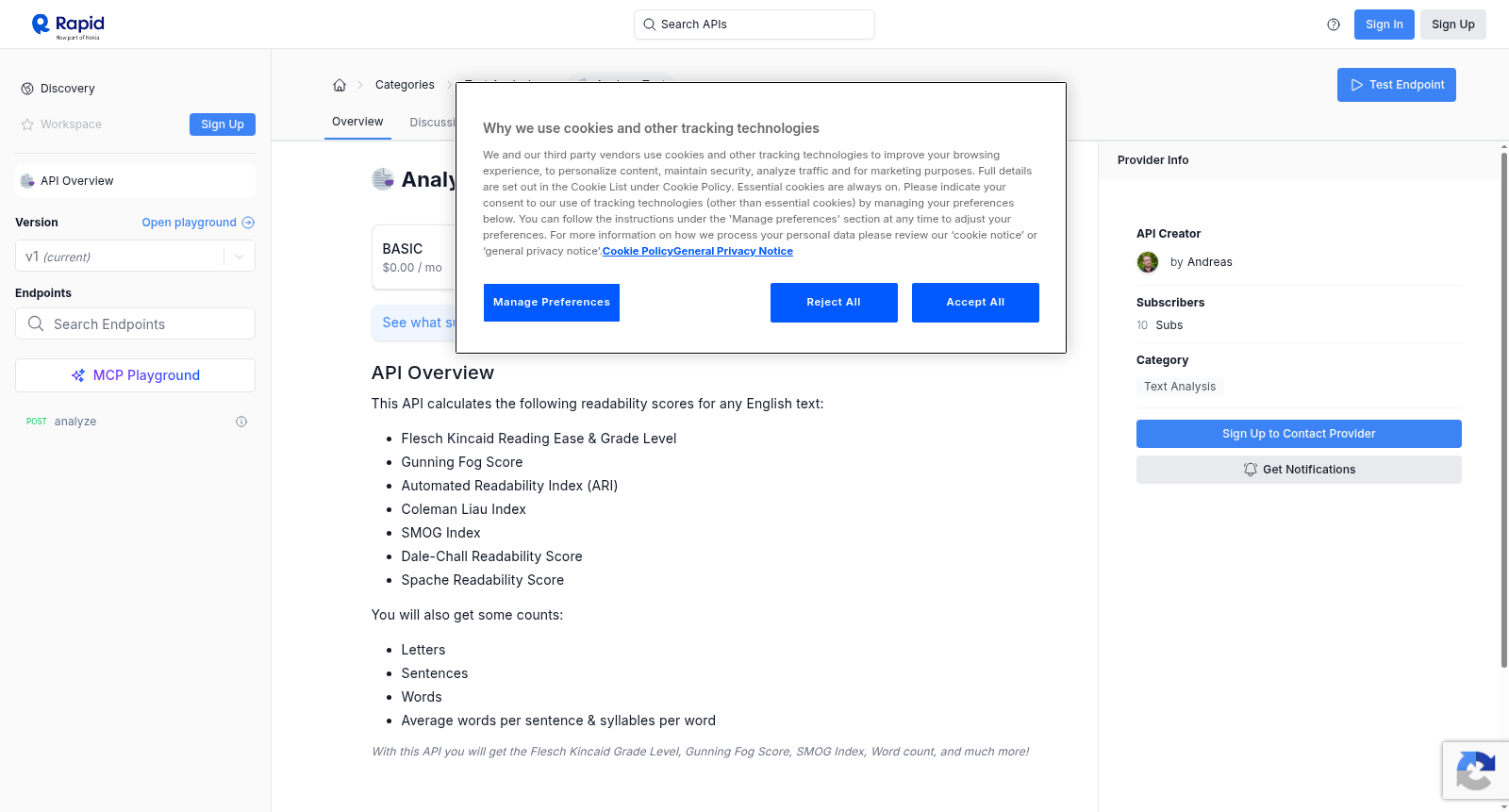1509x812 pixels.
Task: Click the home breadcrumb icon
Action: click(340, 85)
